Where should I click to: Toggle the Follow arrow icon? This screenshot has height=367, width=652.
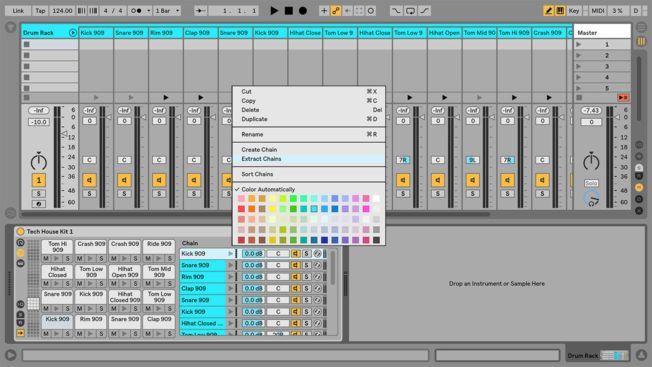click(x=201, y=10)
